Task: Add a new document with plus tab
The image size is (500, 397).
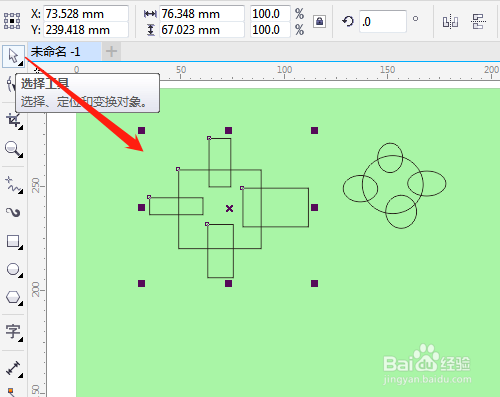Action: [x=111, y=51]
